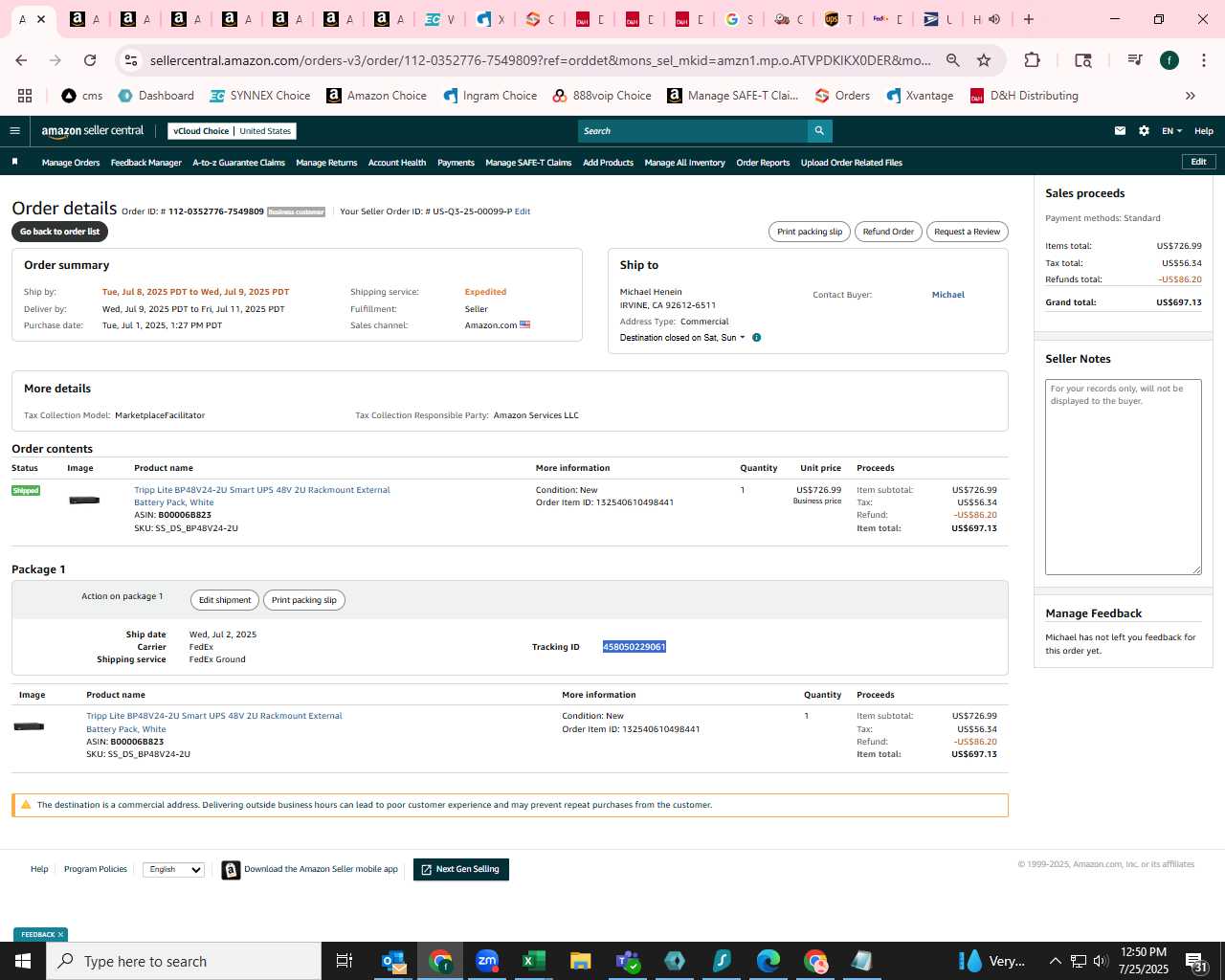Click the Amazon Seller Central logo

click(x=93, y=131)
